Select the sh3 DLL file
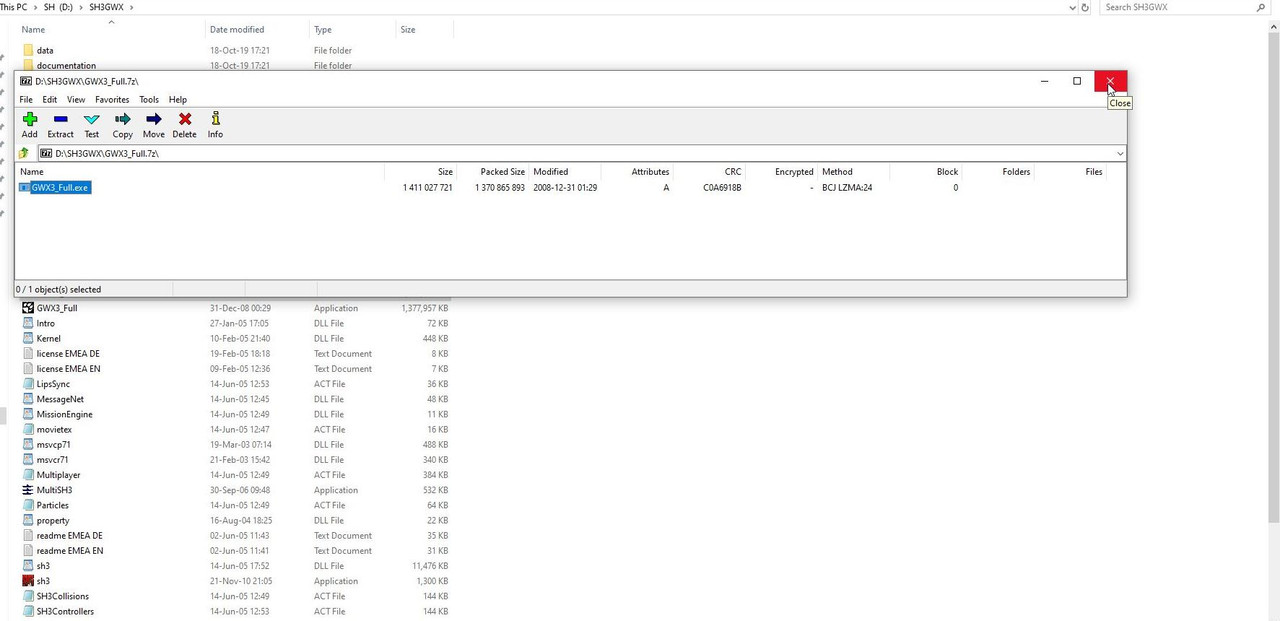Image resolution: width=1280 pixels, height=621 pixels. click(43, 566)
